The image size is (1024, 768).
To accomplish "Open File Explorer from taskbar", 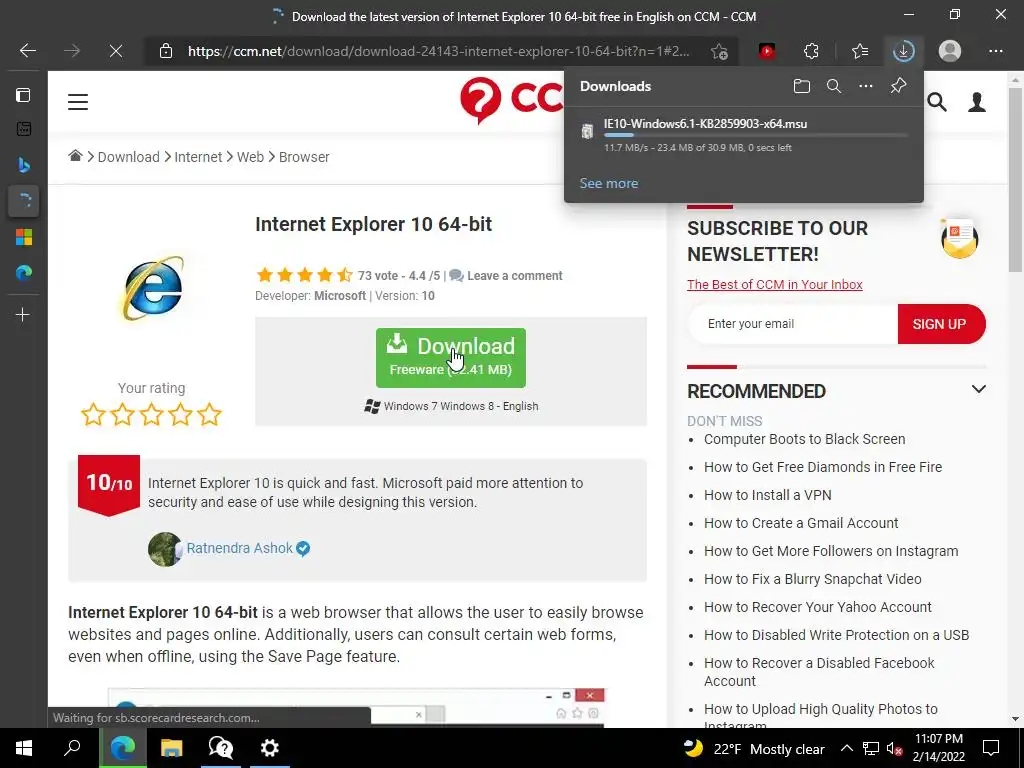I will (x=171, y=748).
